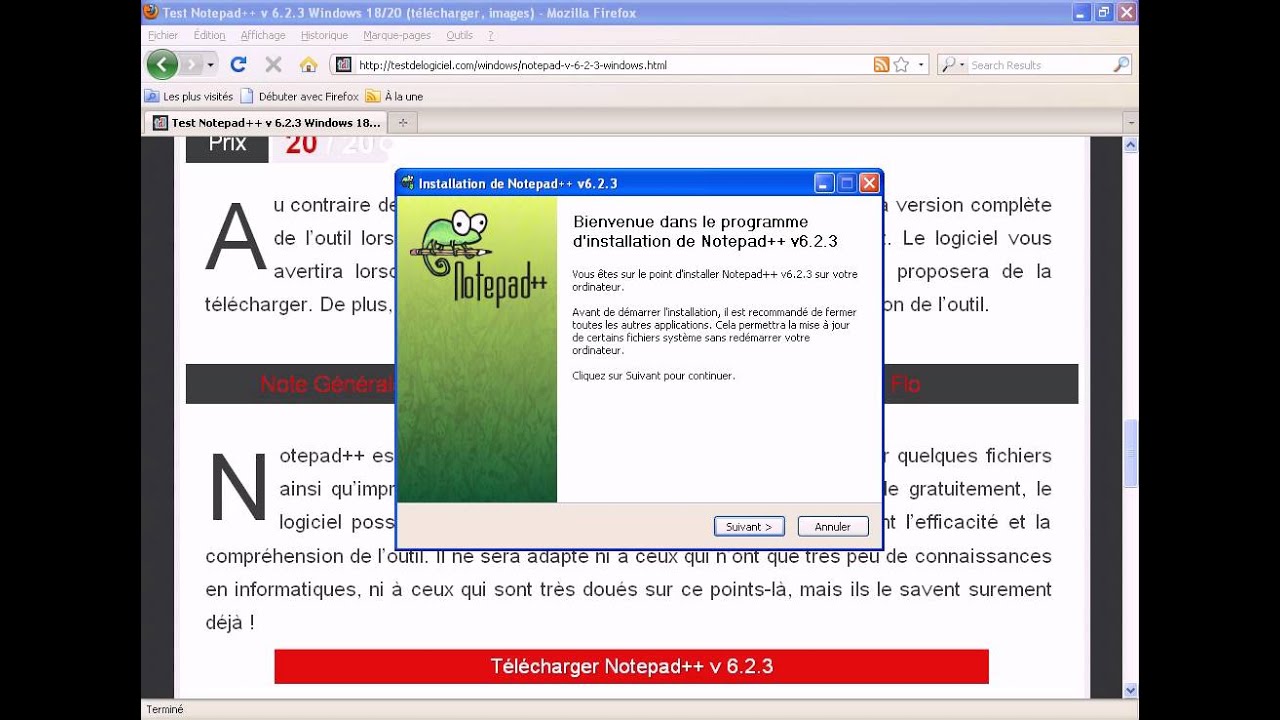Image resolution: width=1280 pixels, height=720 pixels.
Task: Open the list all tabs dropdown
Action: pos(1131,122)
